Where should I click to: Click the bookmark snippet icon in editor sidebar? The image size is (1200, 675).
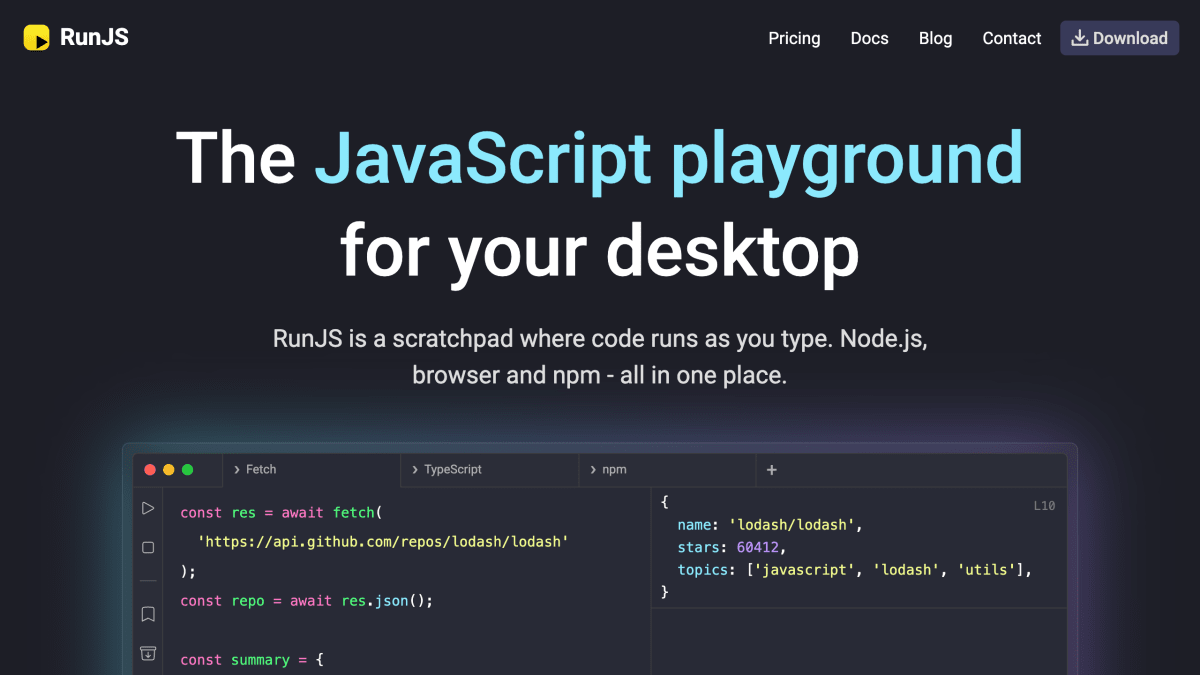(148, 614)
